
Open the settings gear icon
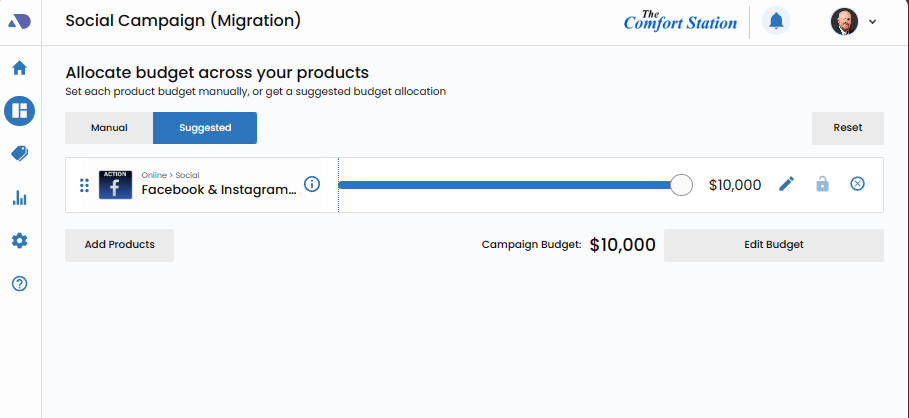tap(19, 240)
